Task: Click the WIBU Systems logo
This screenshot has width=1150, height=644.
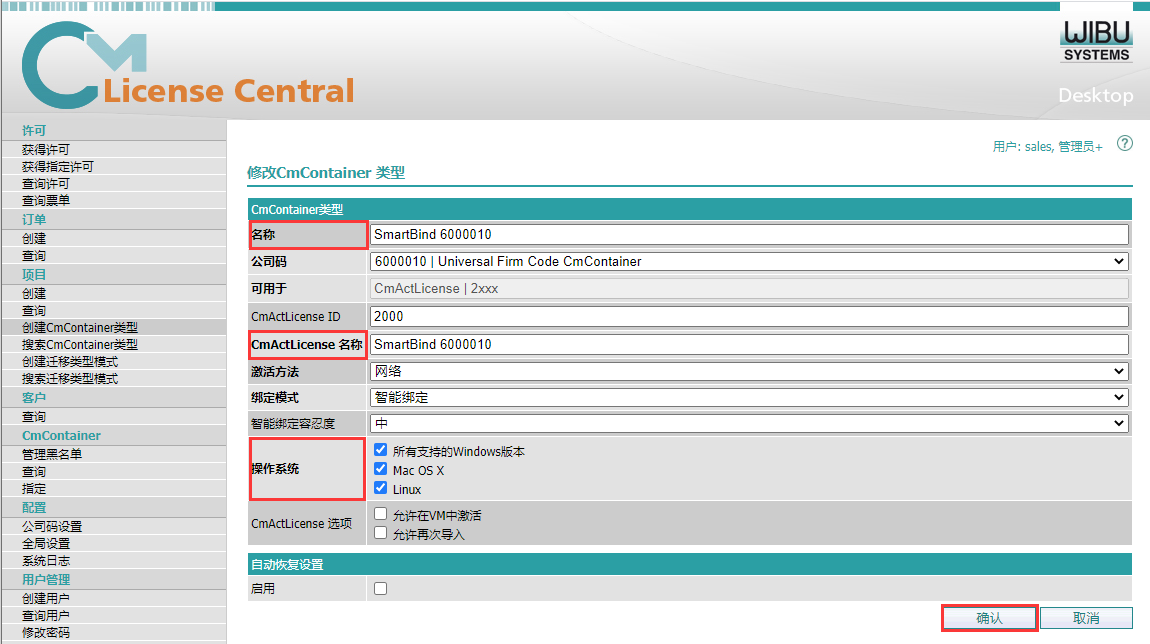Action: [x=1096, y=41]
